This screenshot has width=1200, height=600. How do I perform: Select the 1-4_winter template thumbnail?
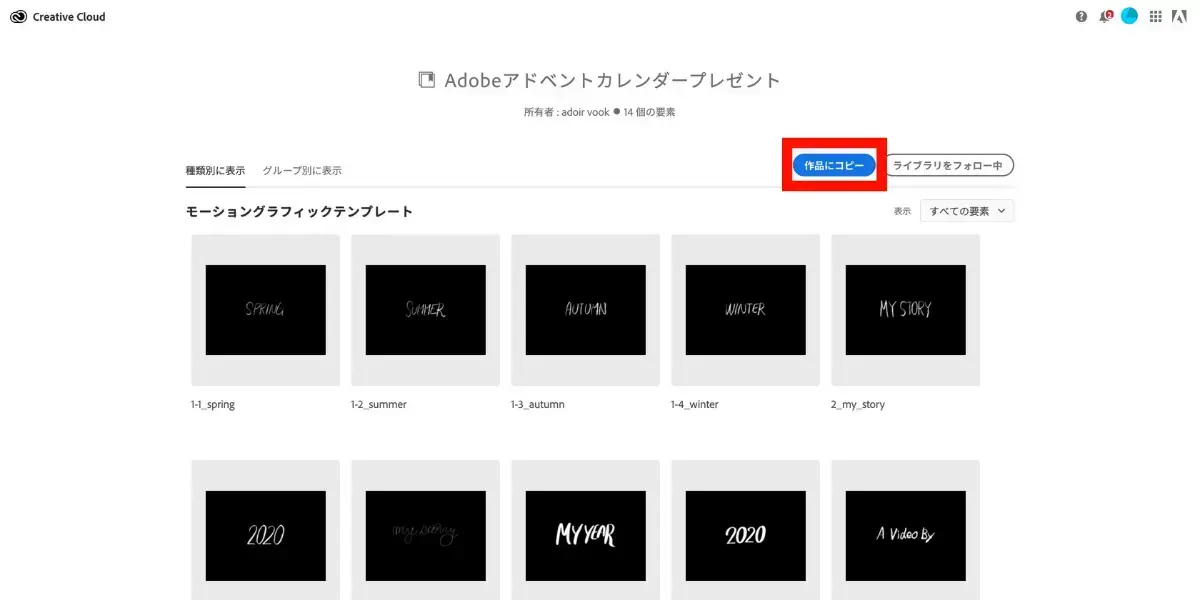click(x=745, y=310)
